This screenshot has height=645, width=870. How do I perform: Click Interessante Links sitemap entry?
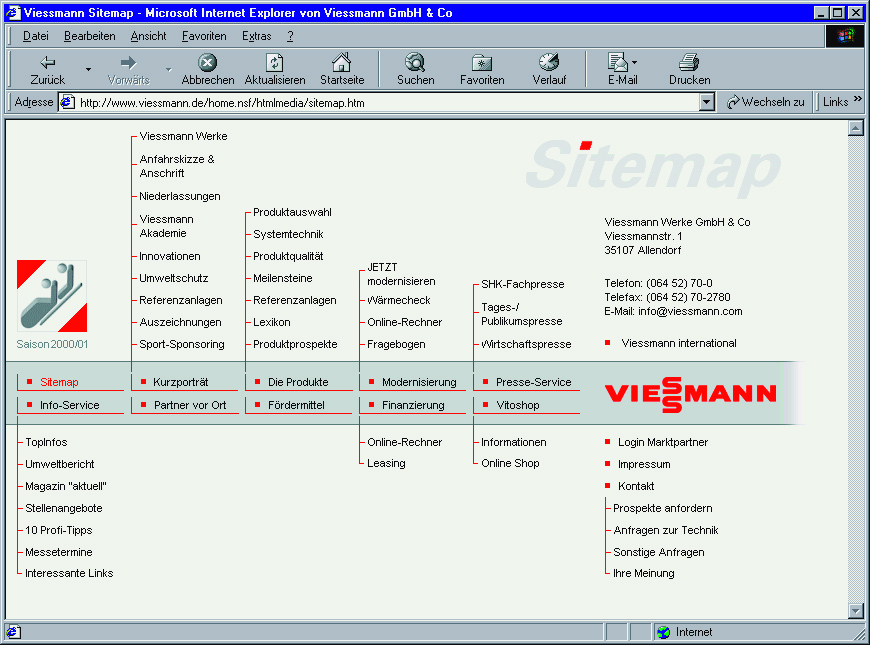[x=69, y=573]
